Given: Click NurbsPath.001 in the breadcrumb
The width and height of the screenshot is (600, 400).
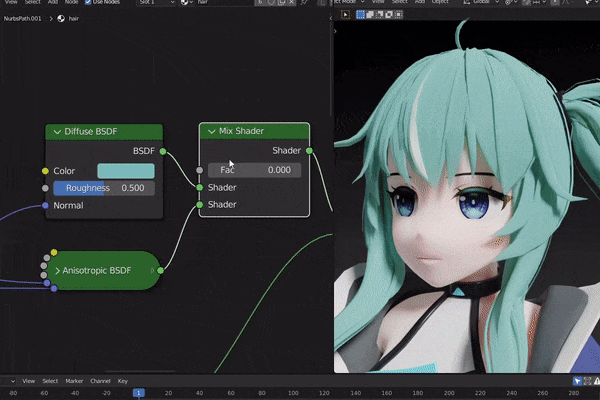Looking at the screenshot, I should pyautogui.click(x=22, y=18).
